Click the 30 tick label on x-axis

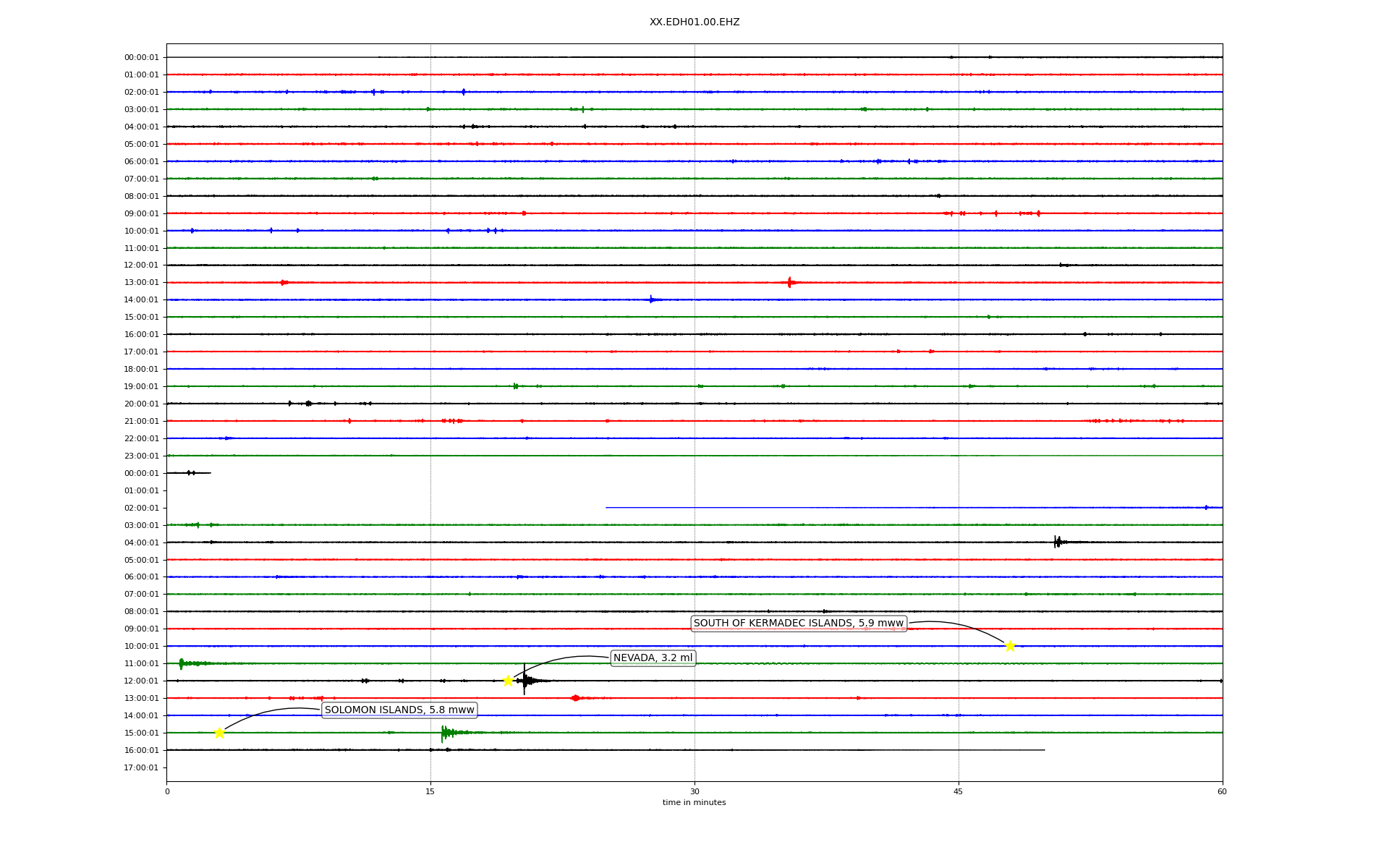click(x=694, y=791)
